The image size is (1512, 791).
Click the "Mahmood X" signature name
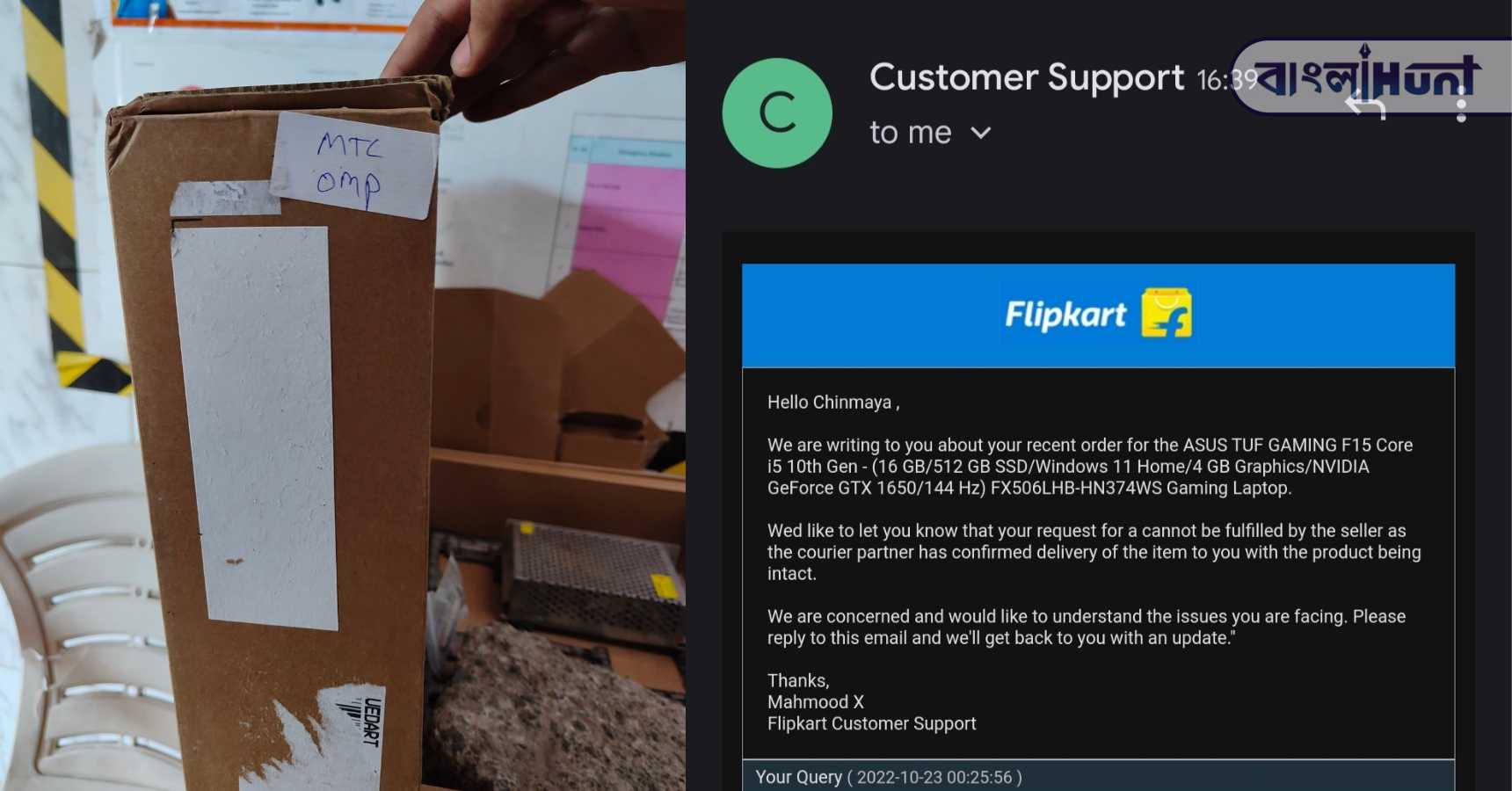[x=816, y=702]
